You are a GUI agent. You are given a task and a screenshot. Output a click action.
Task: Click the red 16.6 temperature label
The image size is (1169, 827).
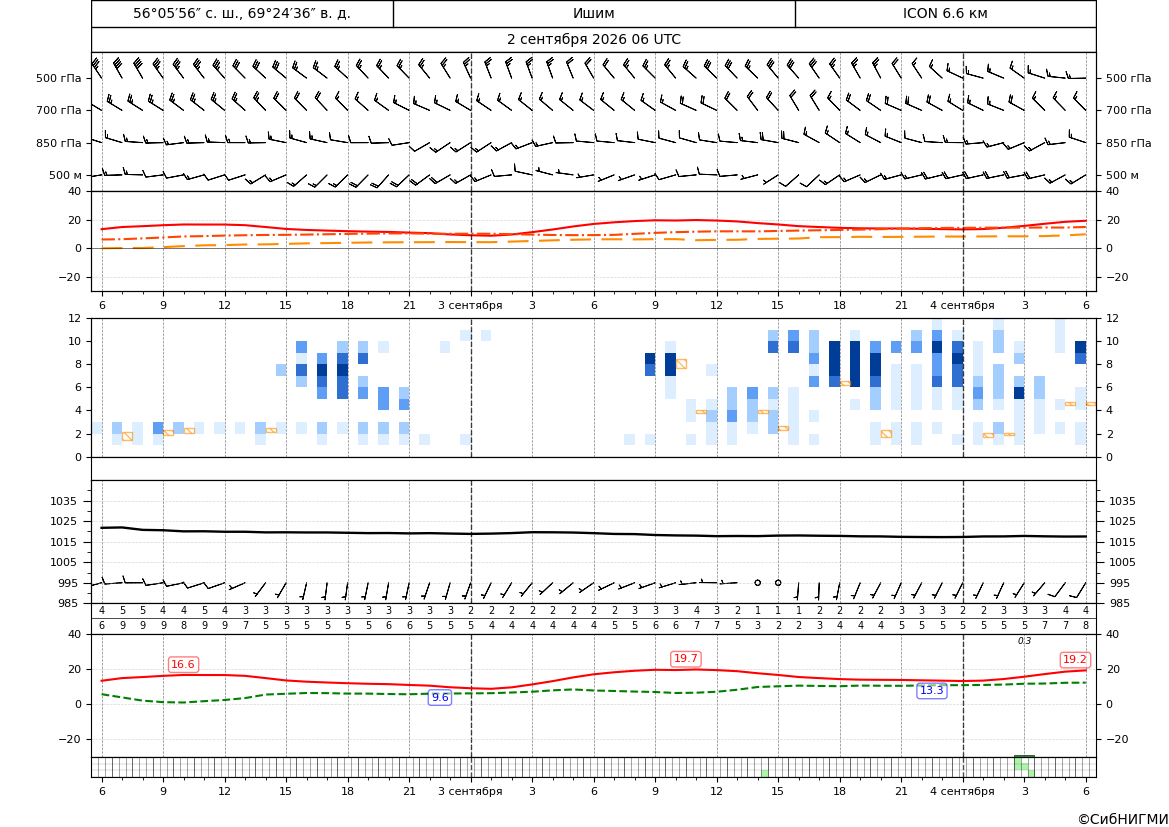(183, 664)
